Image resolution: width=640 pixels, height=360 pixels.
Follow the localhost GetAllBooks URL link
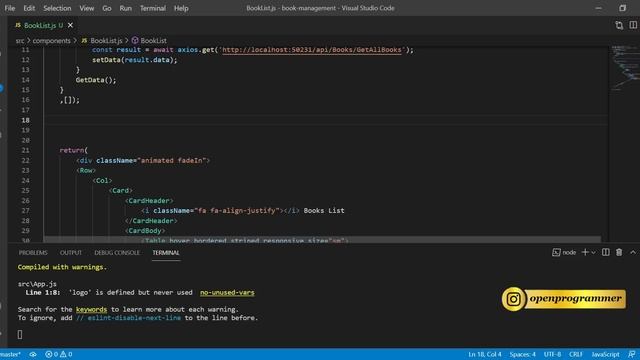click(312, 50)
